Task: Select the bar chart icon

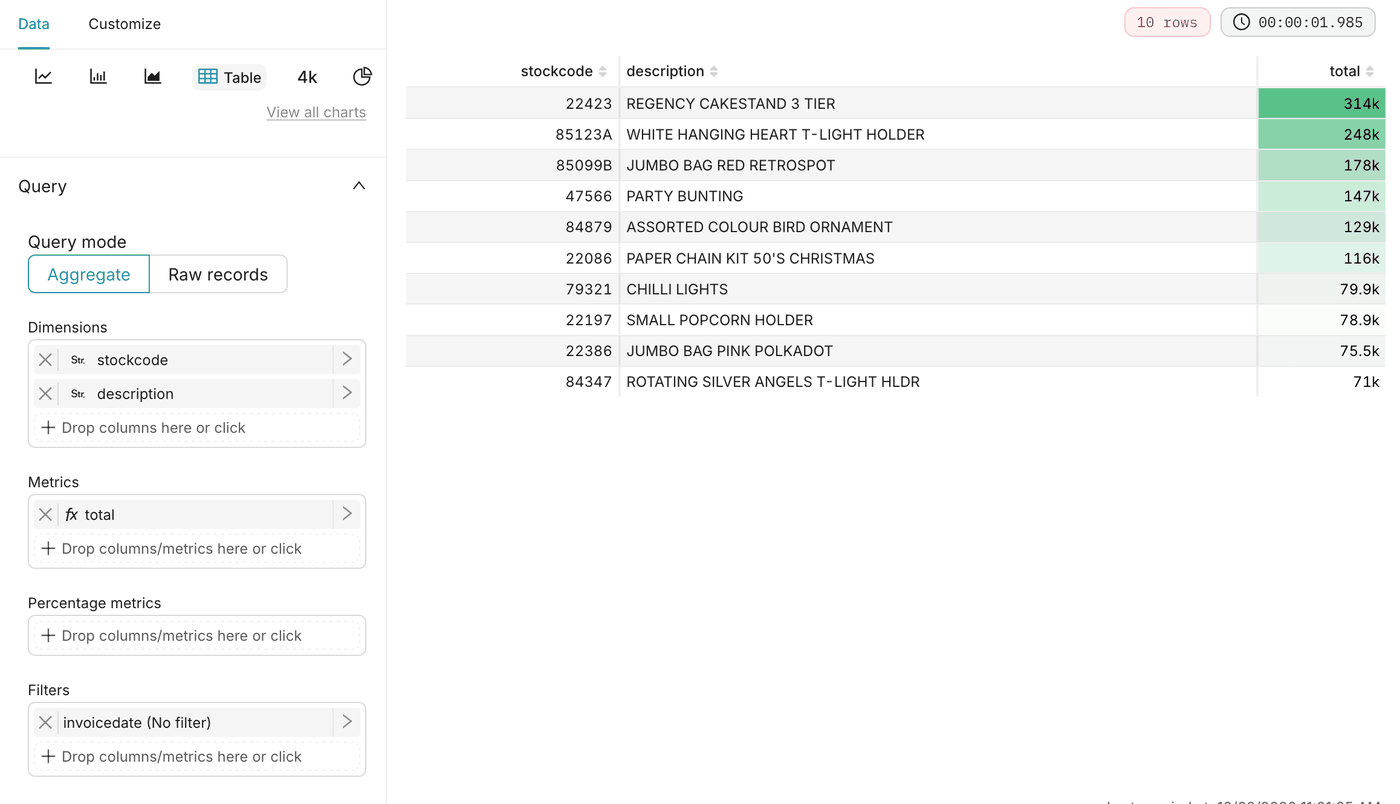Action: 98,77
